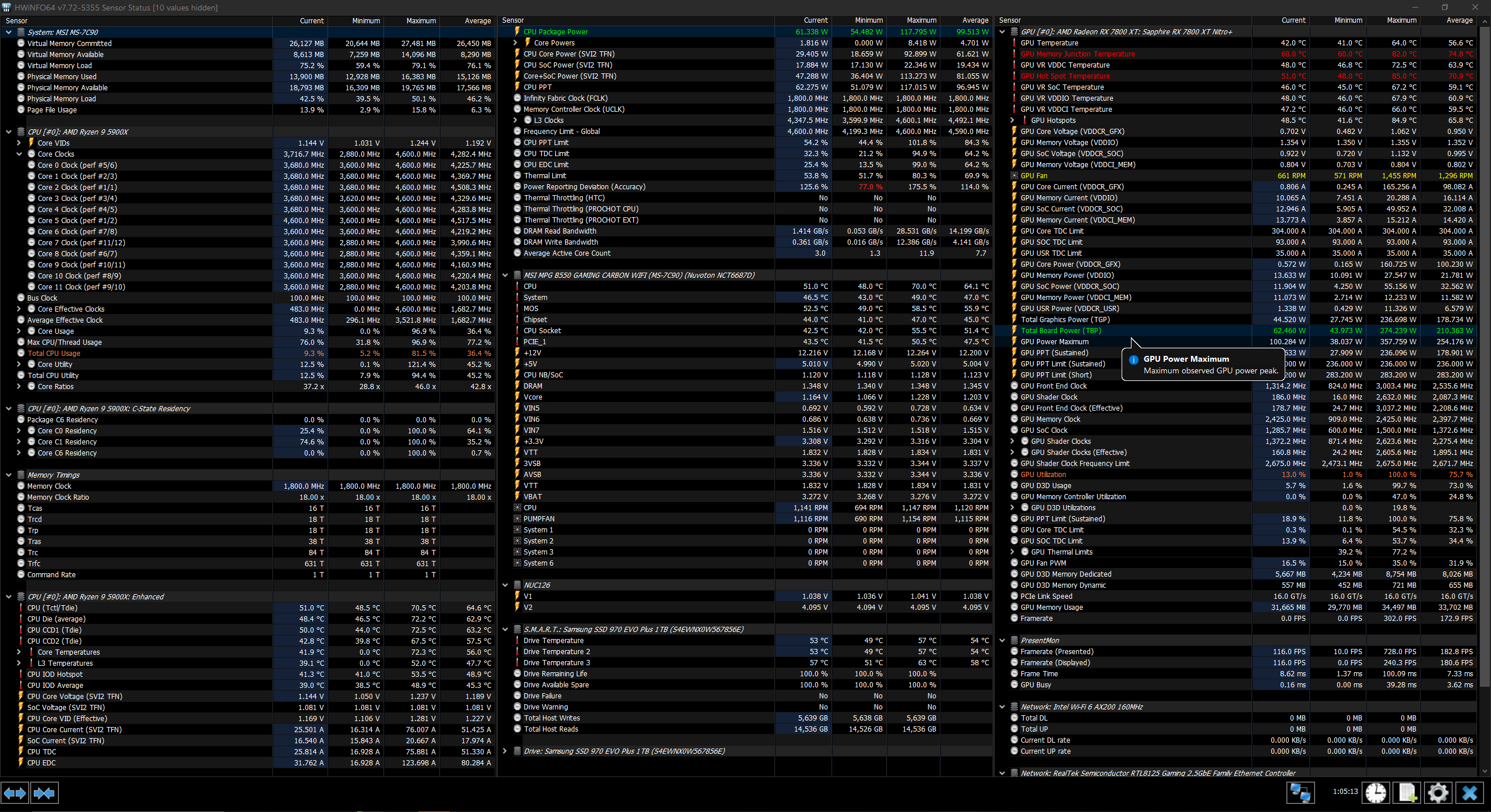1491x812 pixels.
Task: Click circle icon beside Framerate (Presented)
Action: [x=1014, y=651]
